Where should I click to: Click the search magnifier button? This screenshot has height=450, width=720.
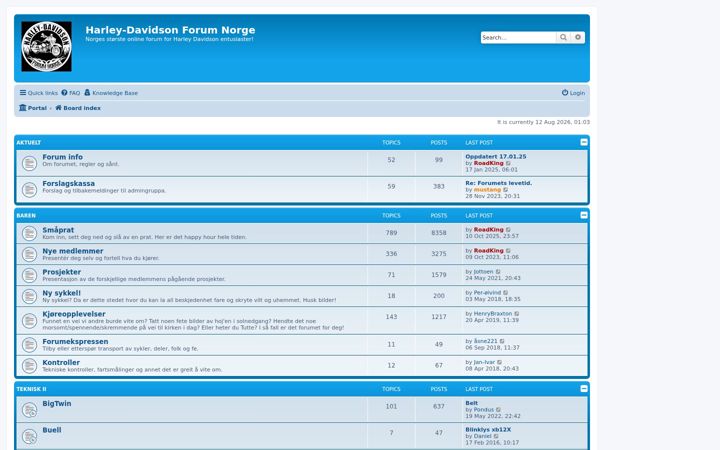pyautogui.click(x=563, y=37)
